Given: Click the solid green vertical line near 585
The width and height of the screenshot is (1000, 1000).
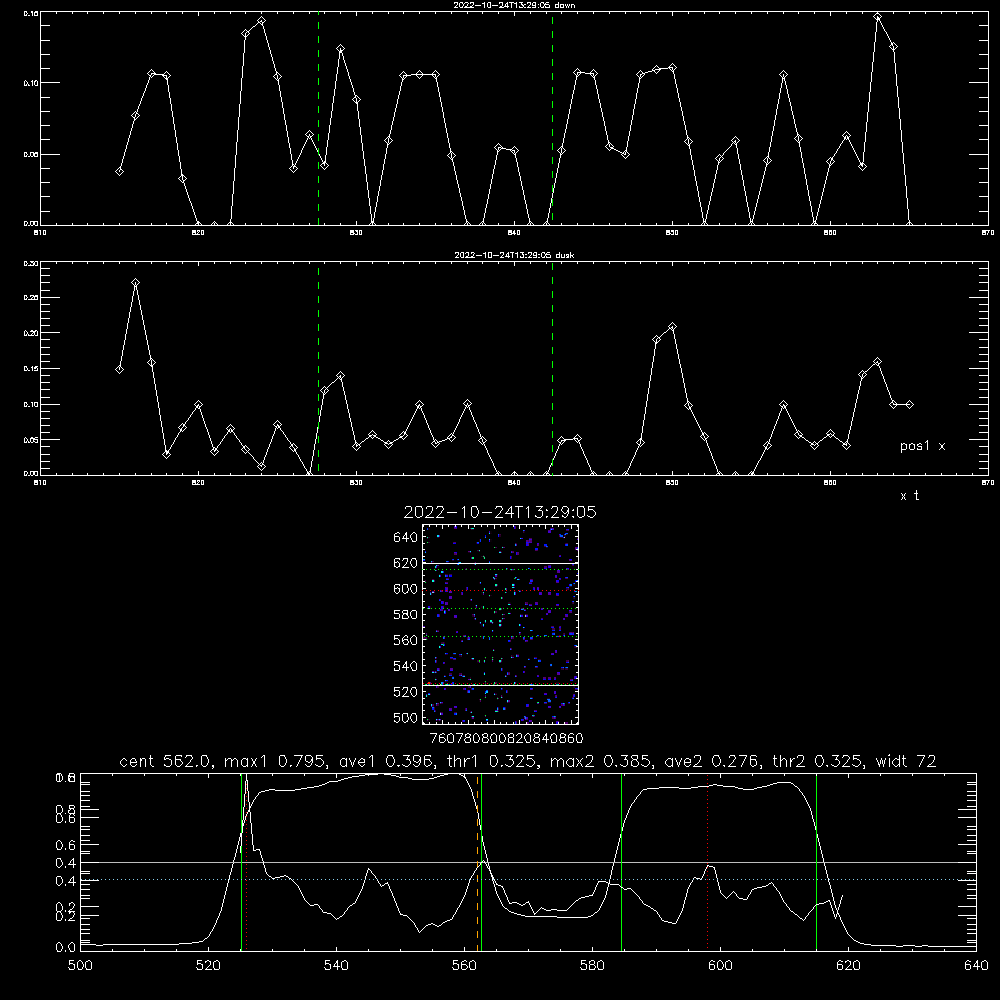Looking at the screenshot, I should 621,862.
